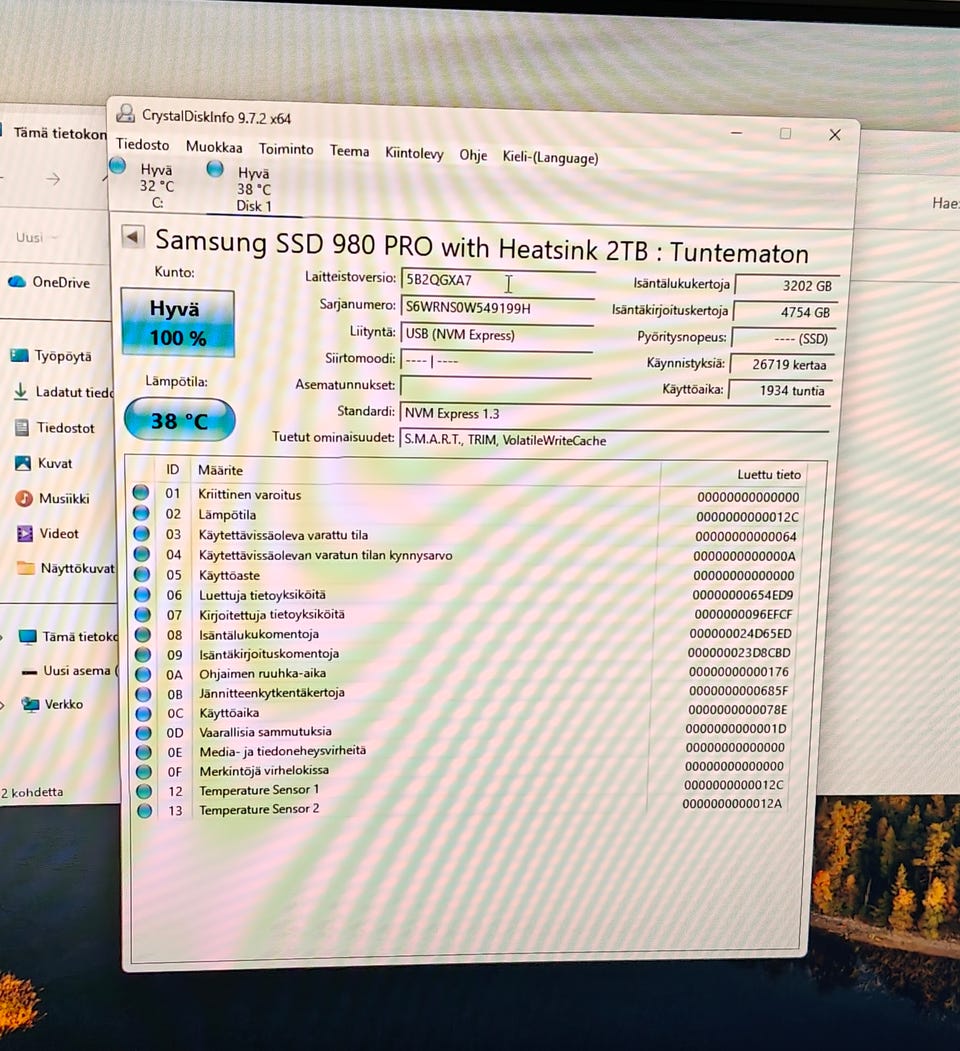Image resolution: width=960 pixels, height=1051 pixels.
Task: Click the status icon for Kriittinen varoitus
Action: tap(141, 493)
